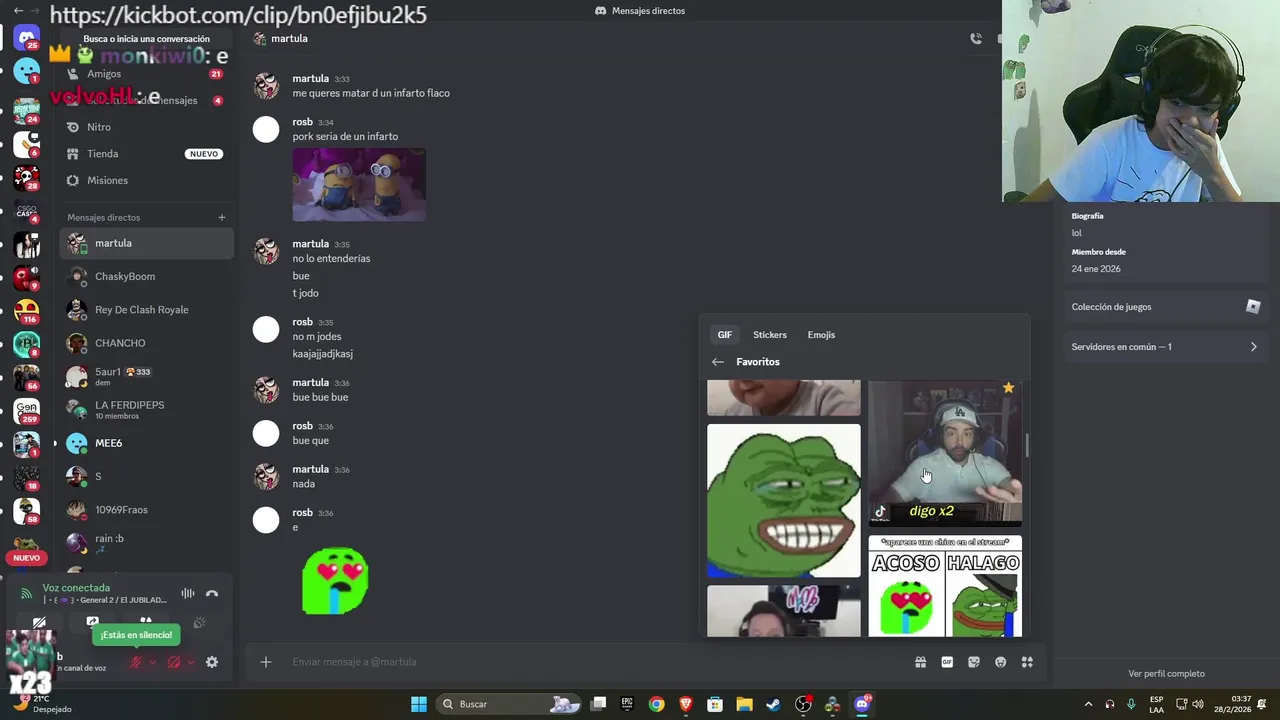Open sticker picker from message bar
Screen dimensions: 1280x720
[974, 662]
